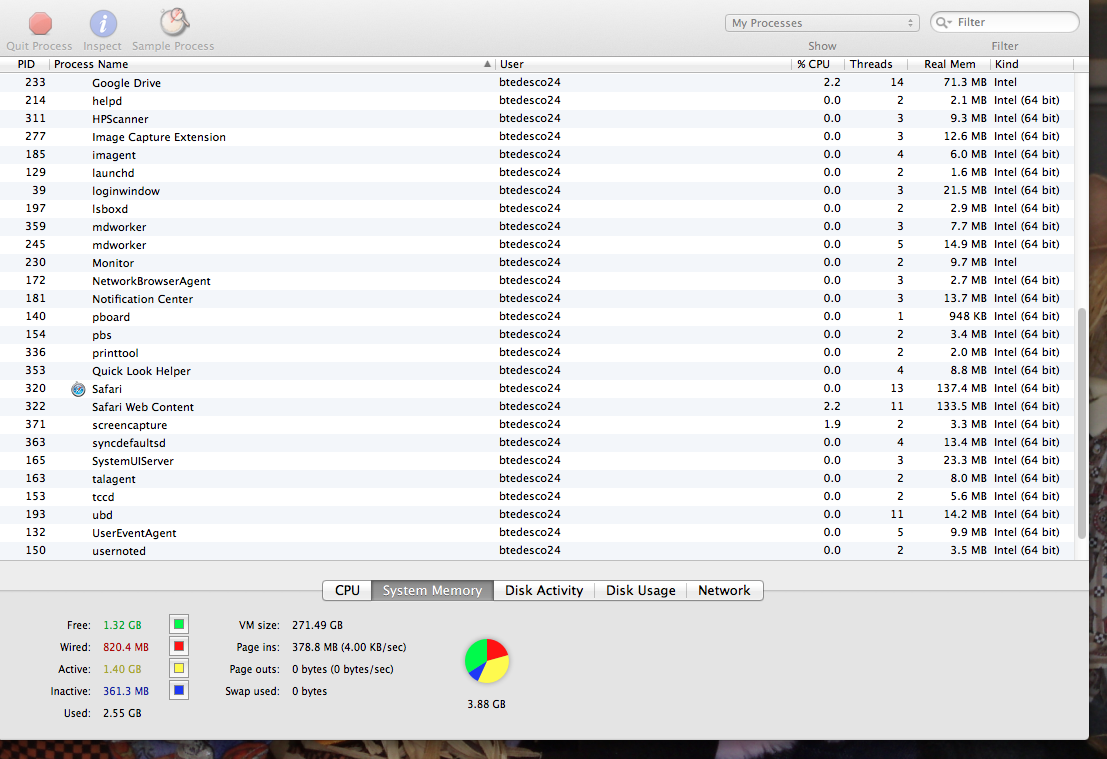Click the 271.49 GB VM size value
This screenshot has height=759, width=1107.
click(317, 625)
